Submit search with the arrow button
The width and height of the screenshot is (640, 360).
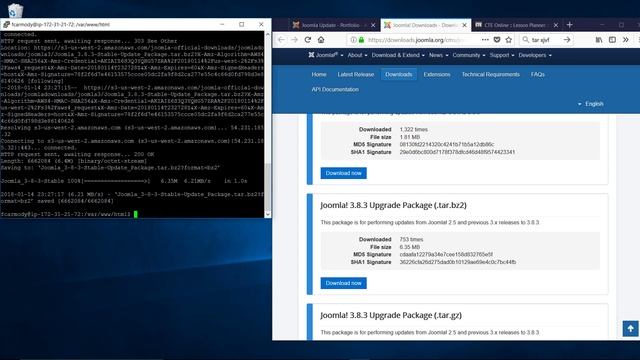[x=567, y=40]
